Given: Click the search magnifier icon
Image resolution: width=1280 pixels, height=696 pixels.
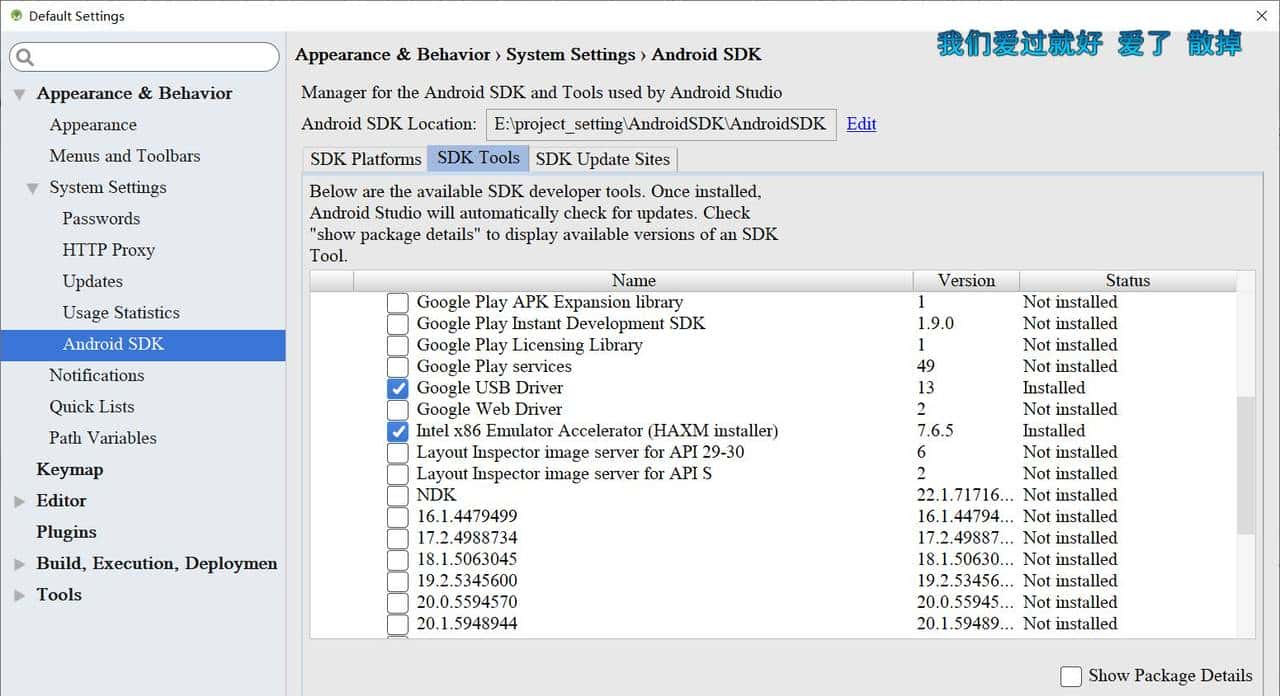Looking at the screenshot, I should pos(25,56).
